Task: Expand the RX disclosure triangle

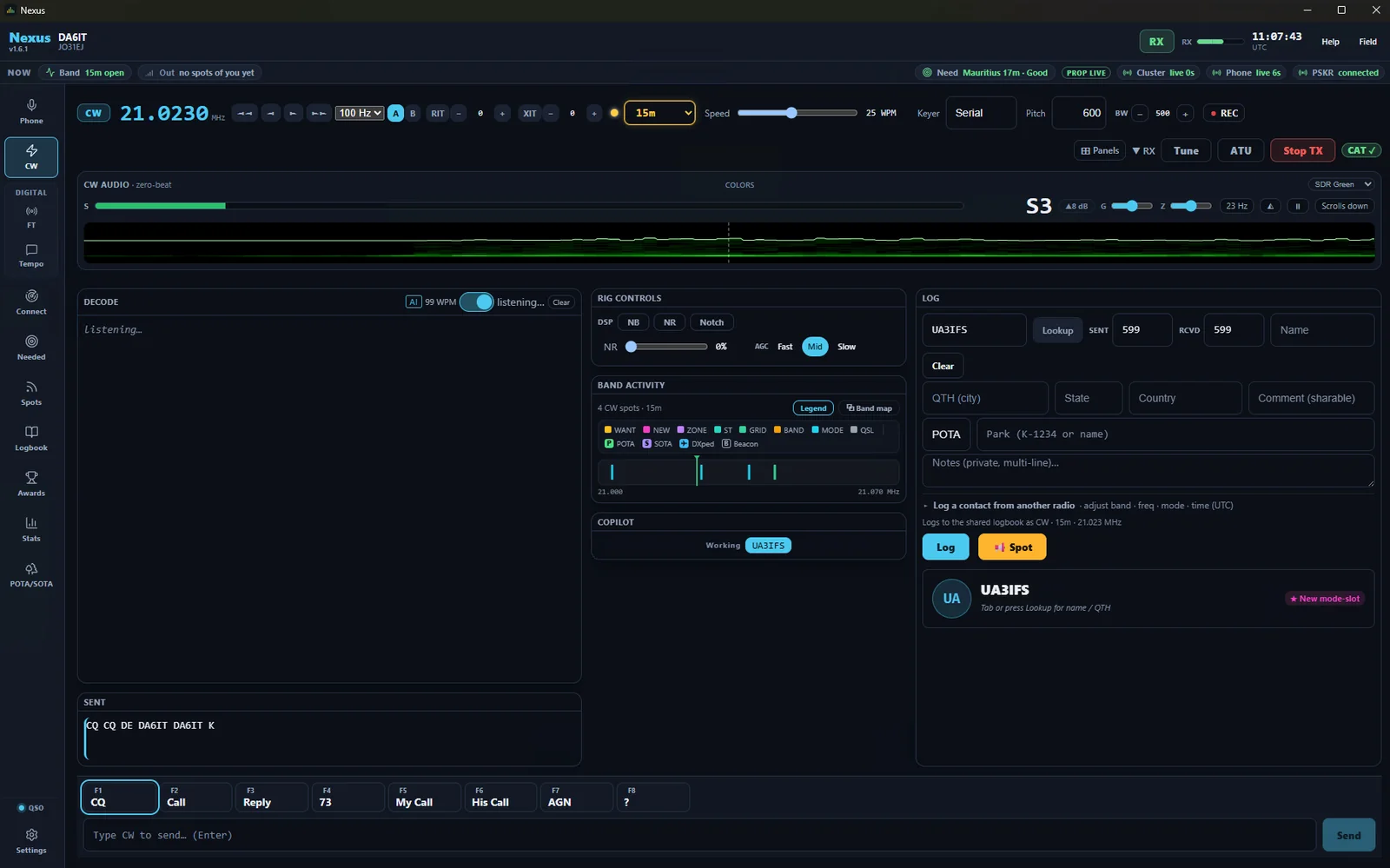Action: 1143,150
